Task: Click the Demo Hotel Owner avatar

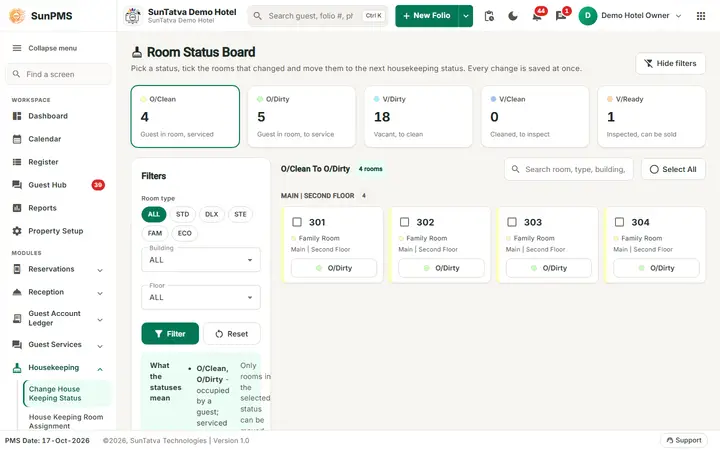Action: 587,16
